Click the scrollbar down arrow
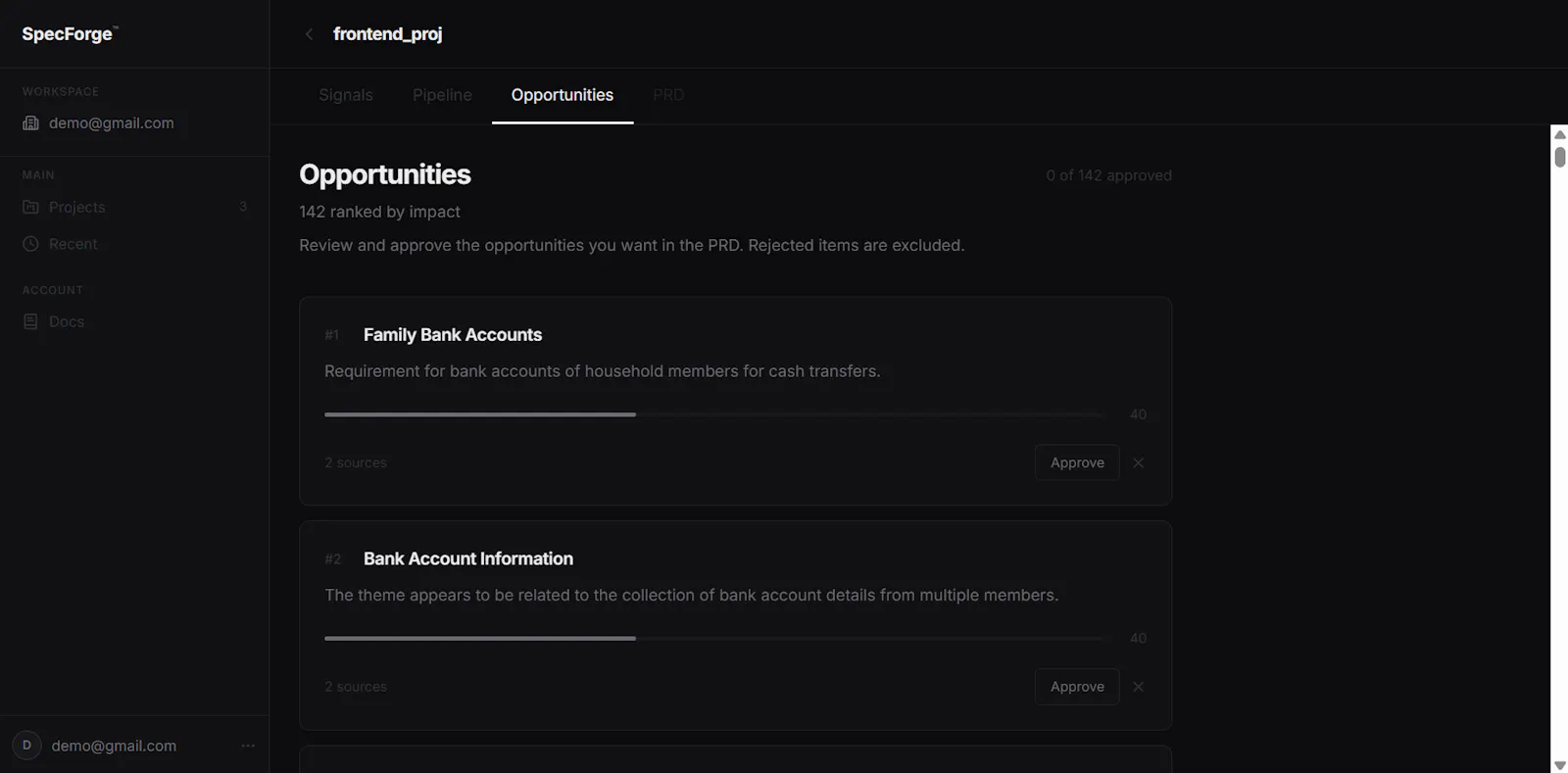This screenshot has height=773, width=1568. coord(1559,765)
